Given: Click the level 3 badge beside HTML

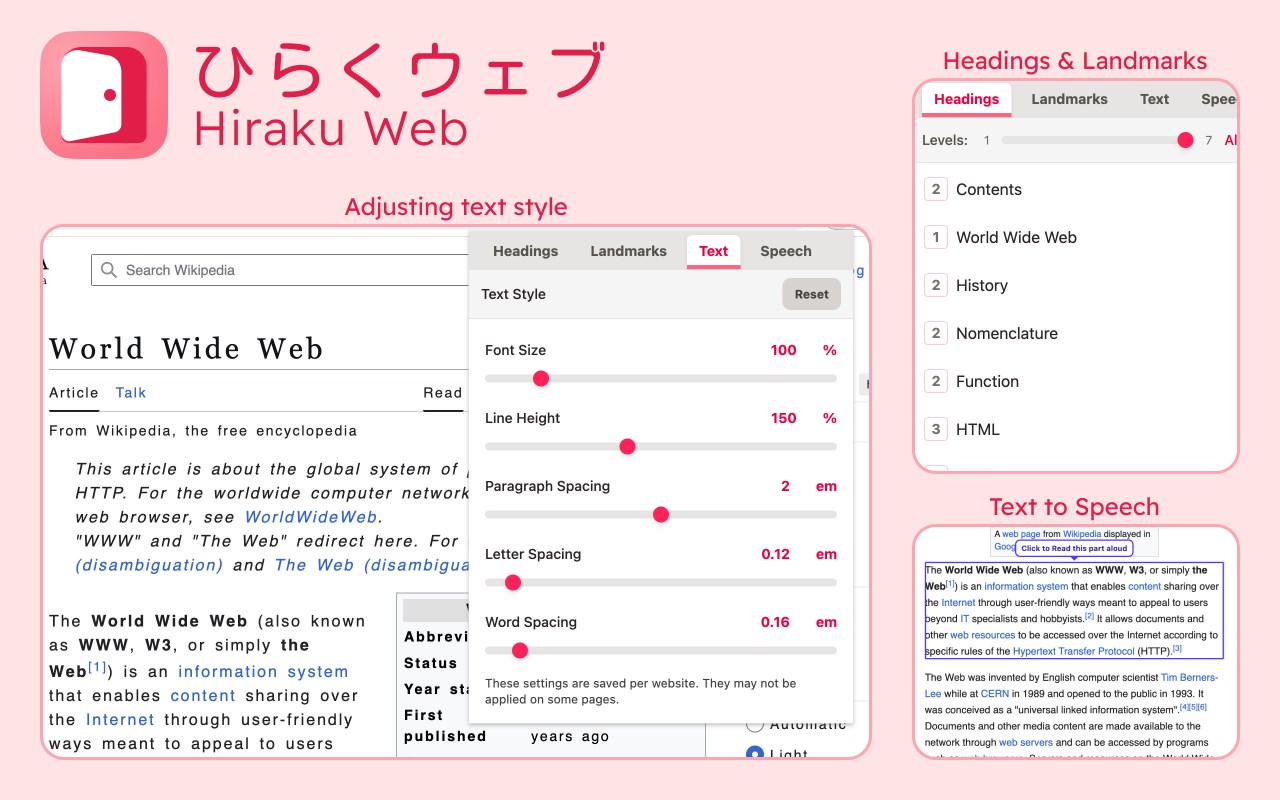Looking at the screenshot, I should 936,429.
